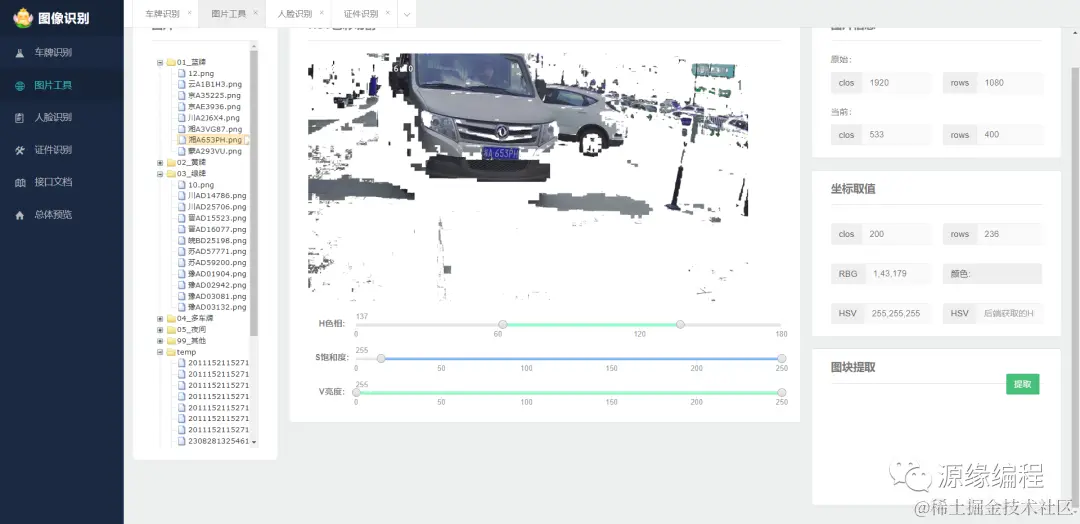
Task: Click the H色相 lower slider handle
Action: click(503, 324)
